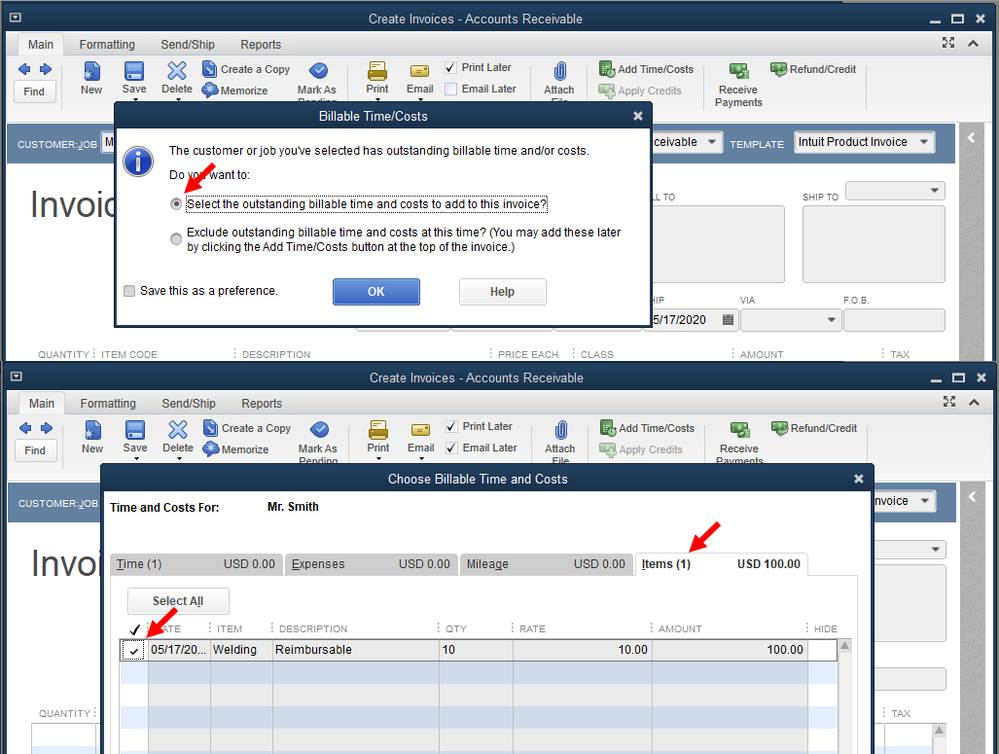Image resolution: width=999 pixels, height=754 pixels.
Task: Click next invoice arrow in top window
Action: (x=46, y=69)
